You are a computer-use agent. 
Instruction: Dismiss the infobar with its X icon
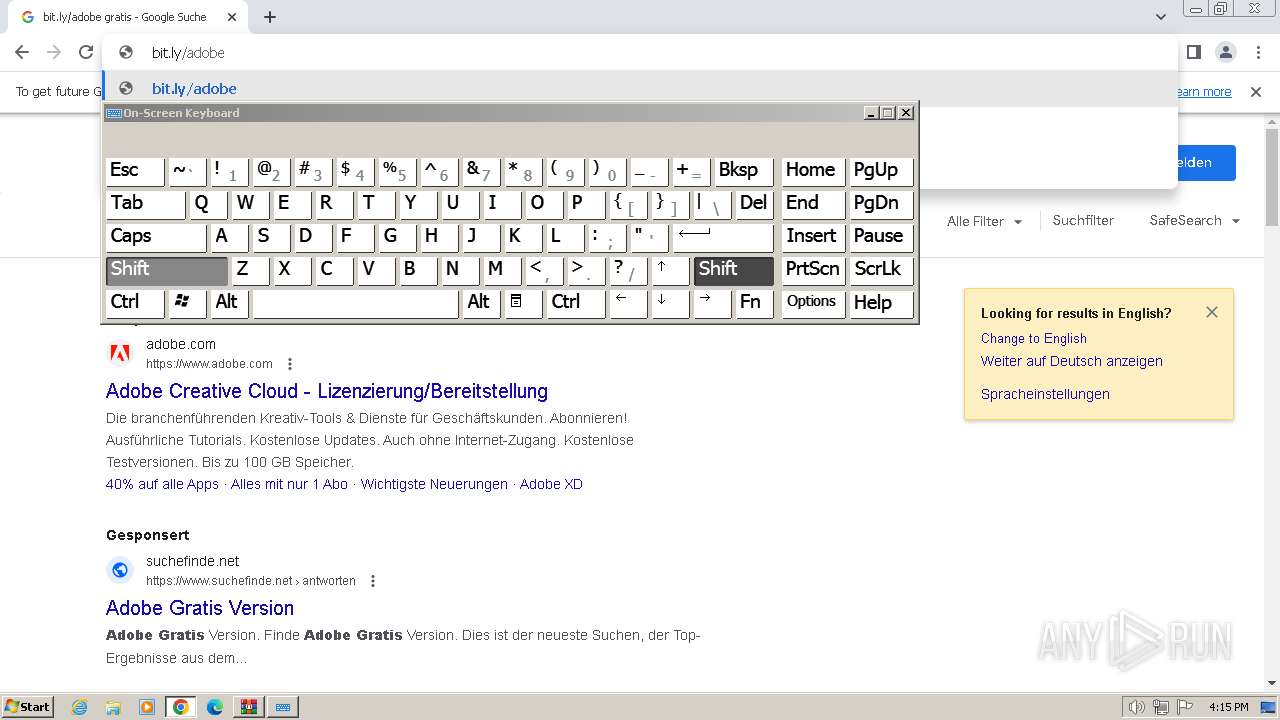click(1256, 92)
